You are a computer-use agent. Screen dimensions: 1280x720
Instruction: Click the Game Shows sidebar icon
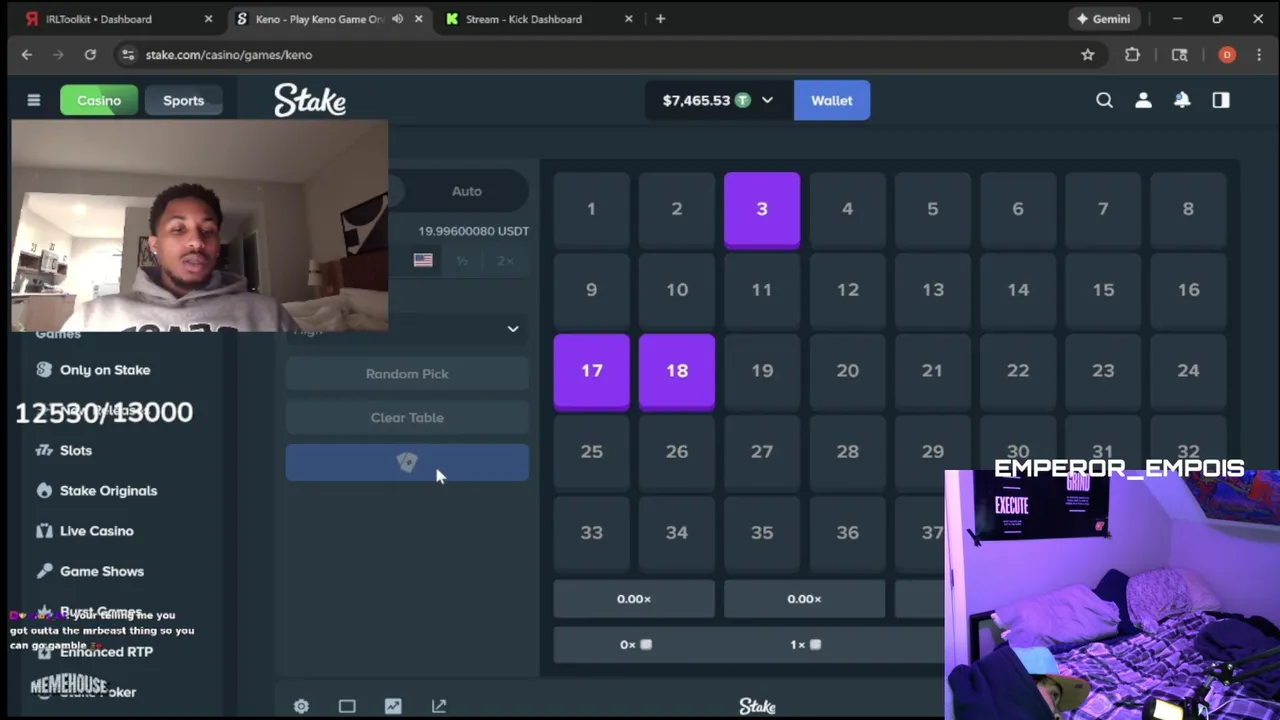[x=44, y=571]
